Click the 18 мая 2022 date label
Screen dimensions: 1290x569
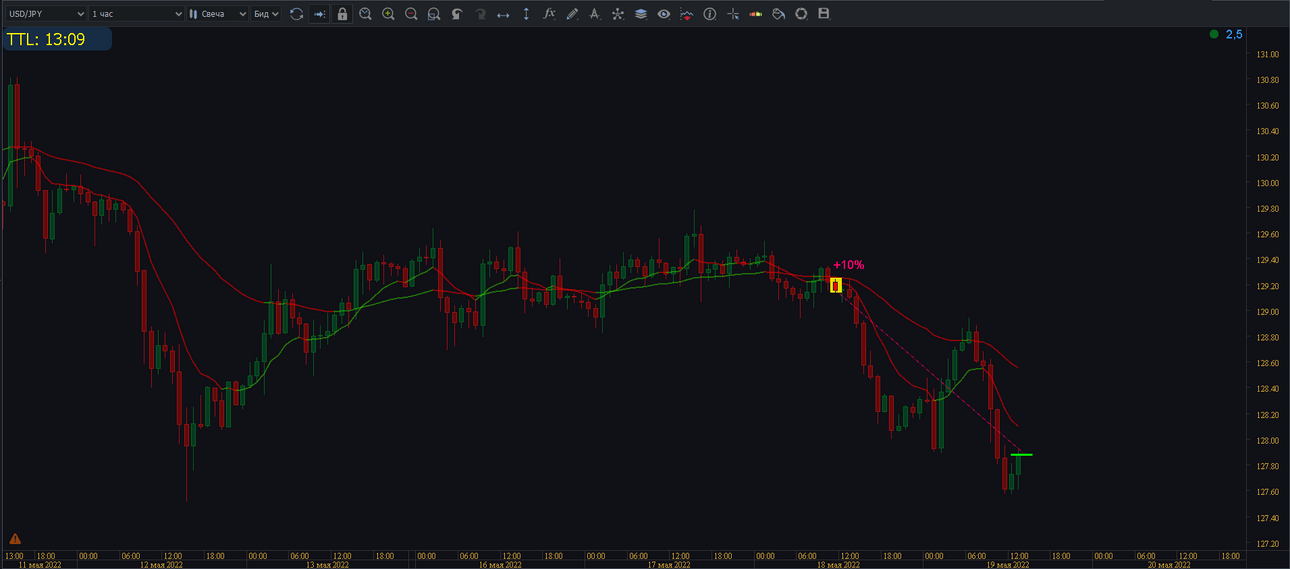pyautogui.click(x=838, y=564)
